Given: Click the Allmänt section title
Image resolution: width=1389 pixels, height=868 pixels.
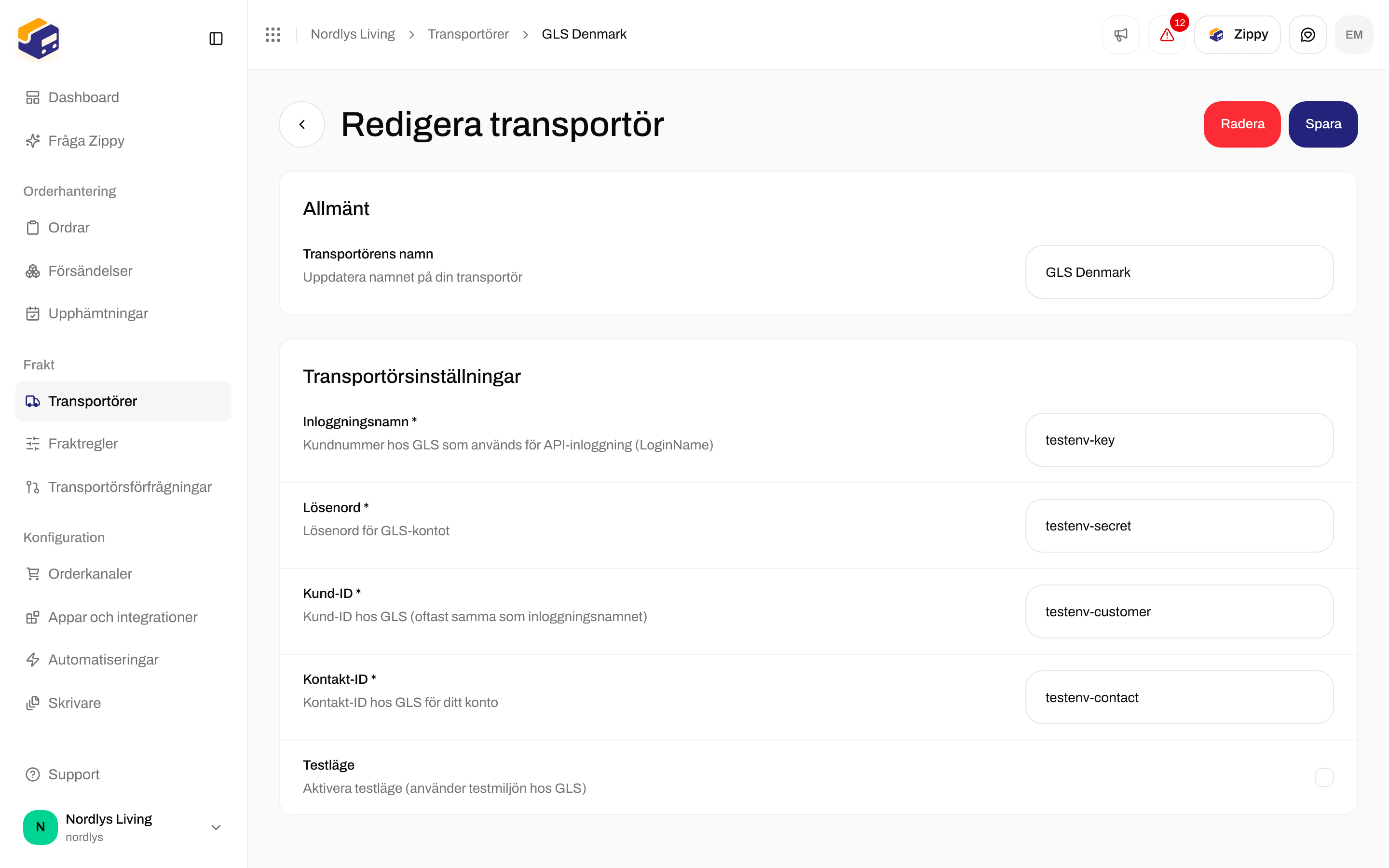Looking at the screenshot, I should point(336,208).
